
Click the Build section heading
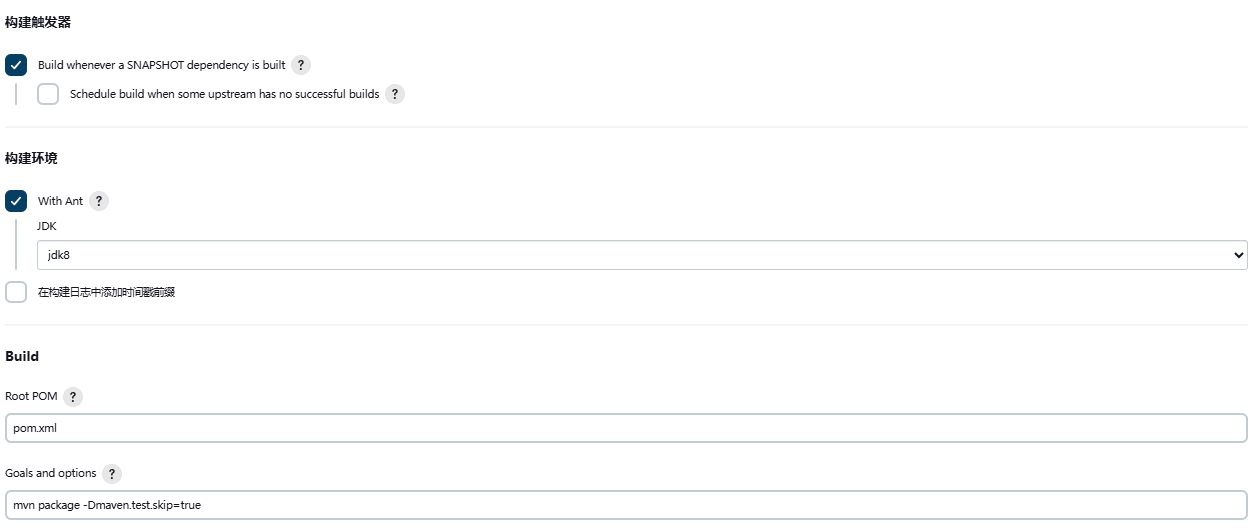22,356
